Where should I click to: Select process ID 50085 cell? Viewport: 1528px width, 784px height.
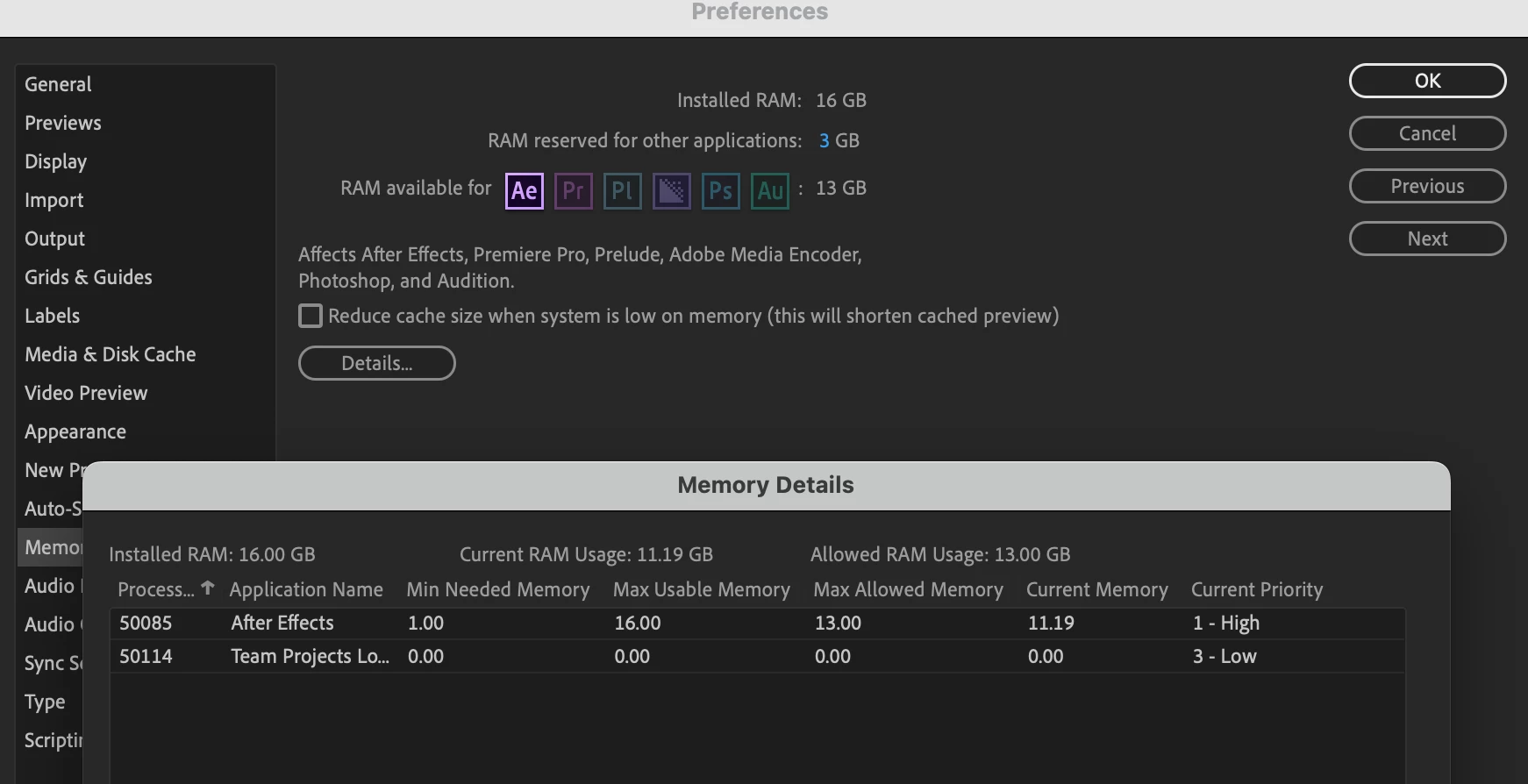(x=146, y=623)
